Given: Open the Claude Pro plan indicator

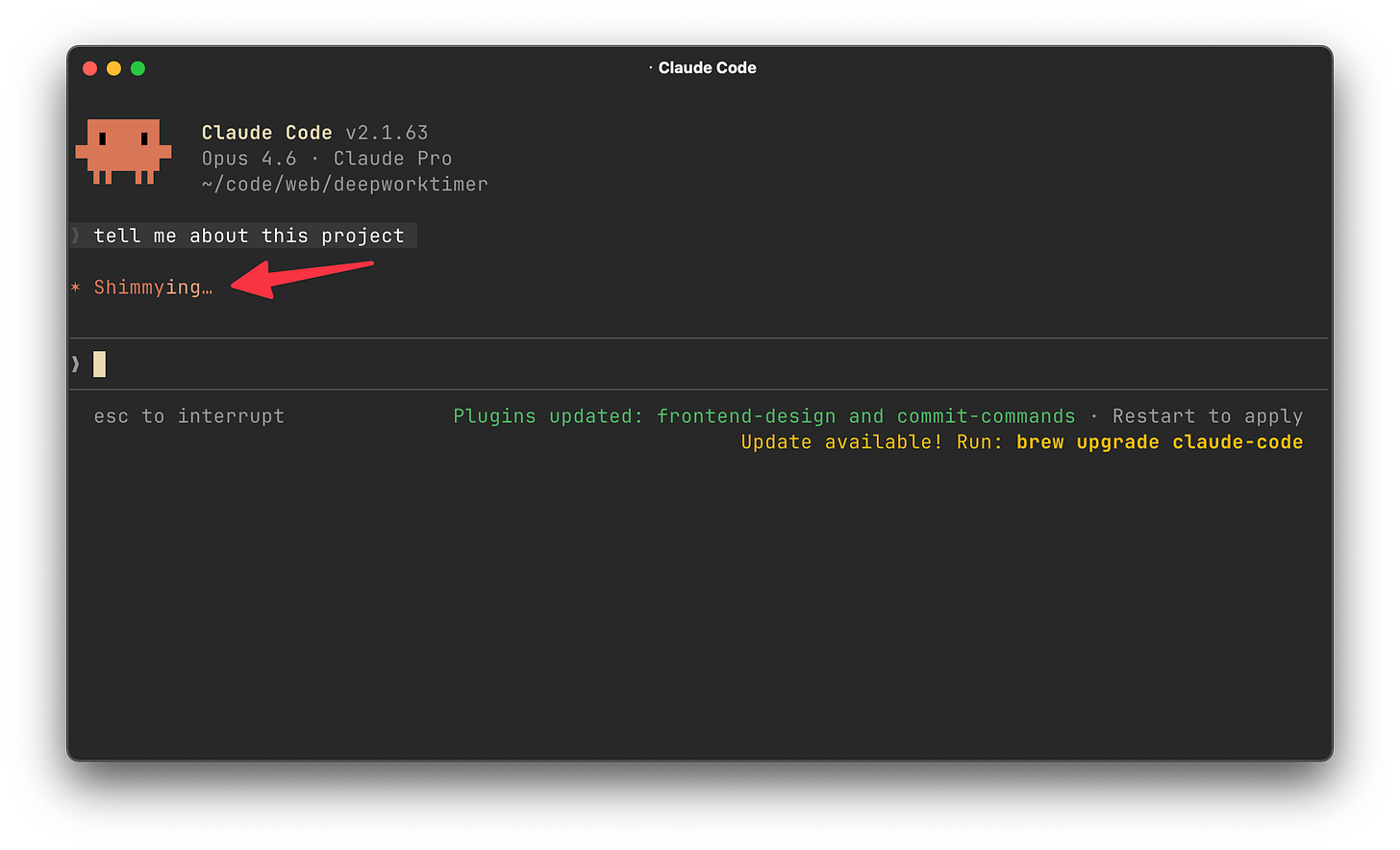Looking at the screenshot, I should click(x=392, y=158).
